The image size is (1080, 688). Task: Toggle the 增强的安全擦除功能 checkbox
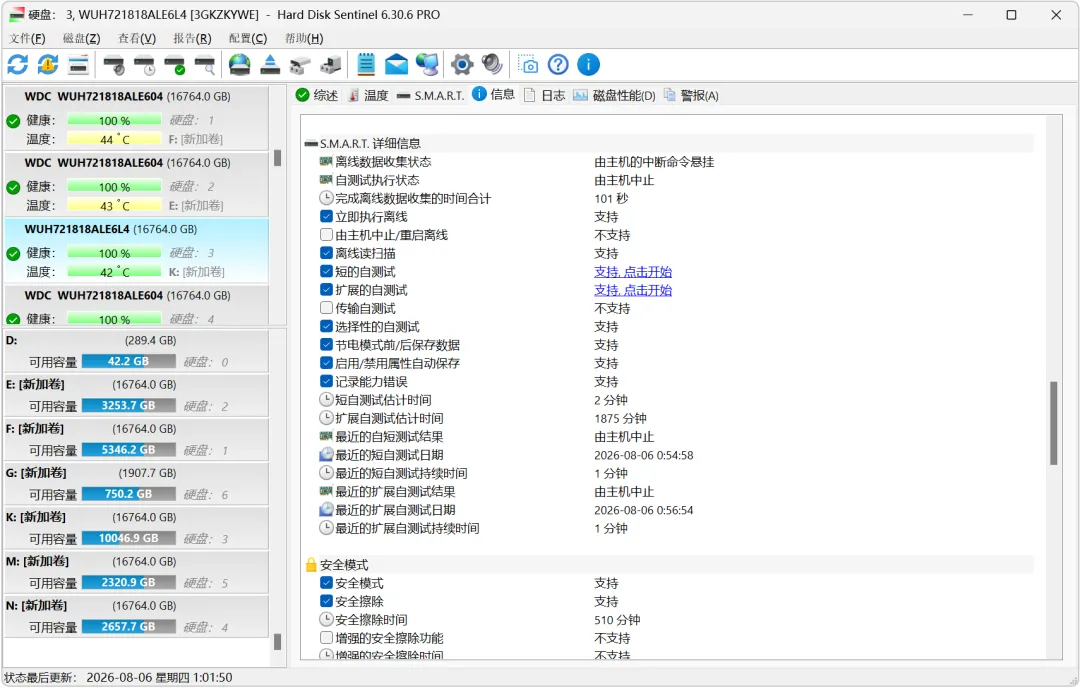pos(326,638)
